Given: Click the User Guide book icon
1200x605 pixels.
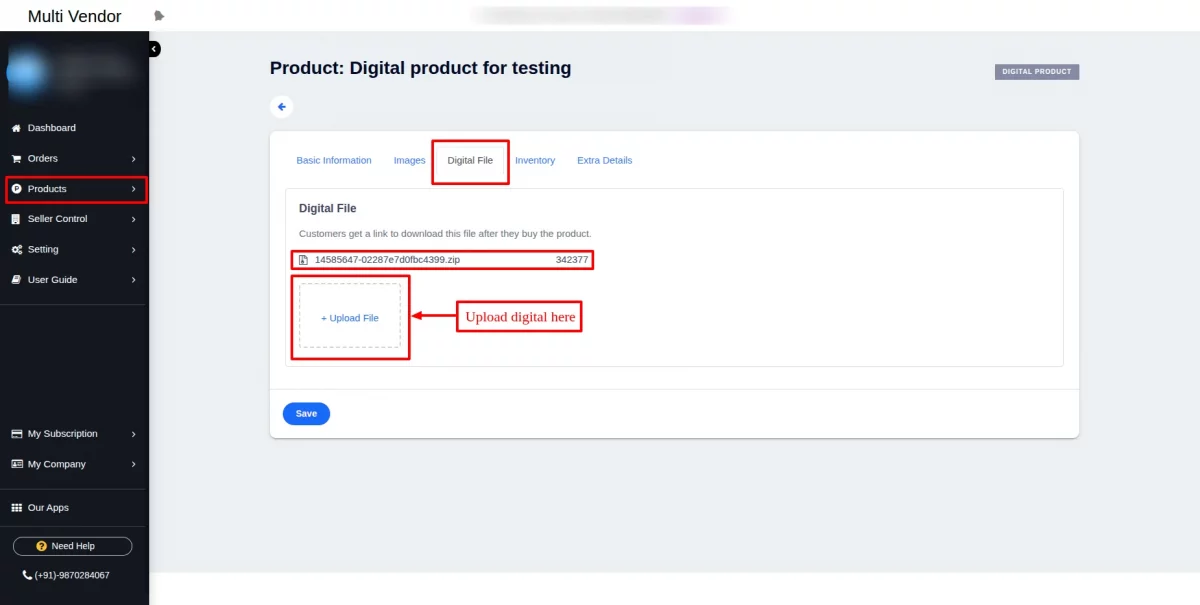Looking at the screenshot, I should [x=16, y=280].
